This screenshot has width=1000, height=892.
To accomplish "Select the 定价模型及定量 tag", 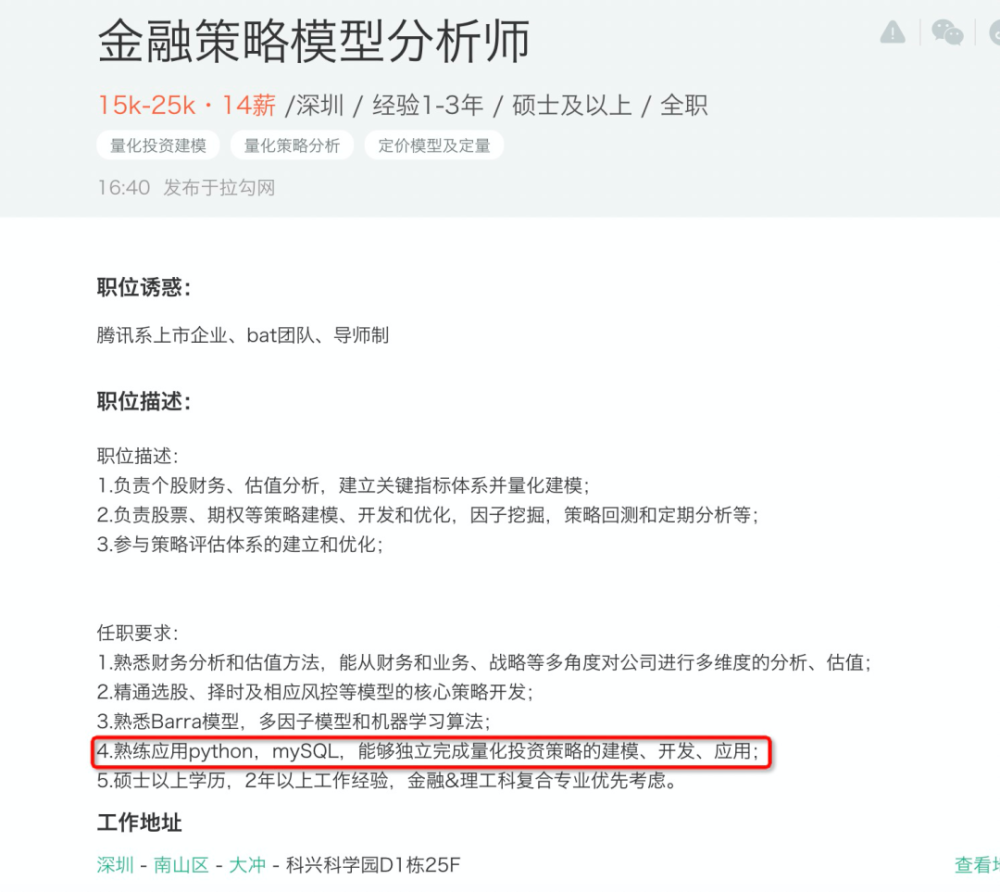I will pos(434,145).
